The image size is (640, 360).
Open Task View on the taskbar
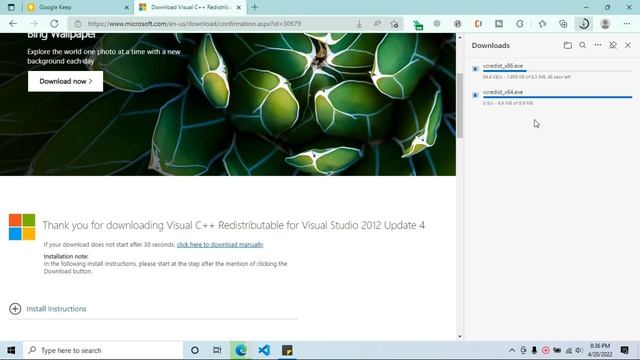pyautogui.click(x=217, y=350)
